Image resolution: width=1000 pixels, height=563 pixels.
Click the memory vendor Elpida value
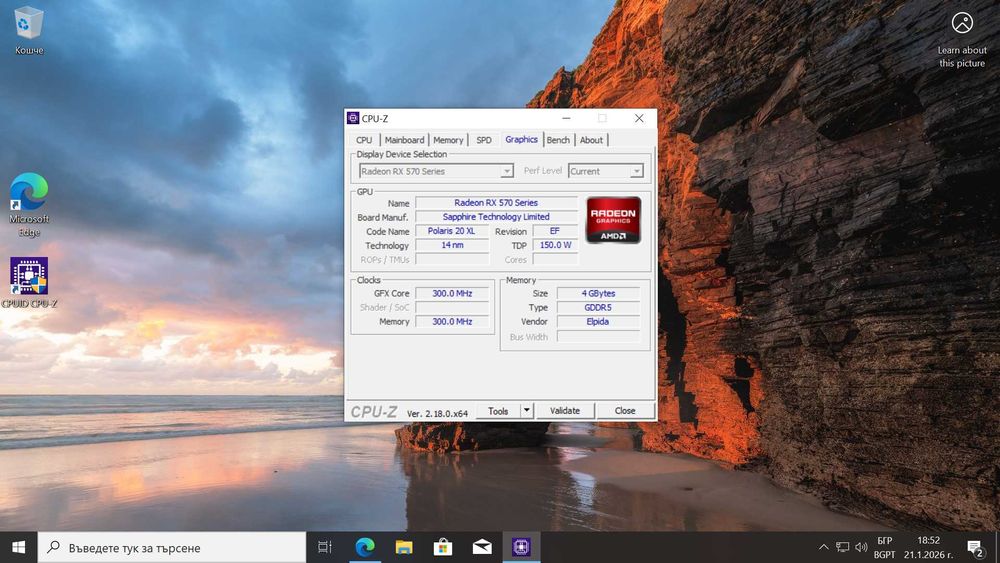[x=598, y=321]
